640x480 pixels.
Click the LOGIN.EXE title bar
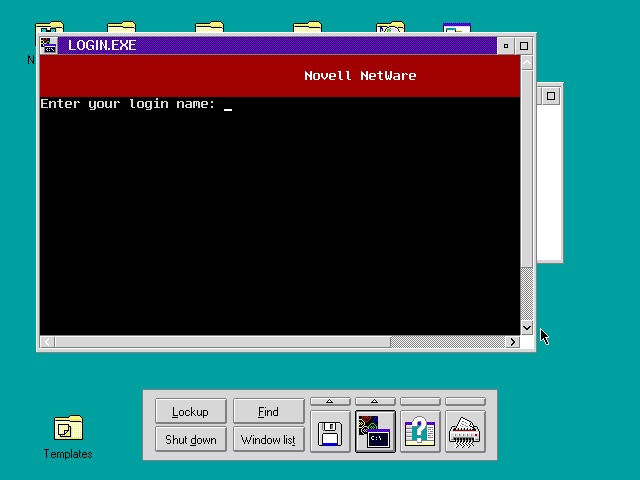[278, 45]
